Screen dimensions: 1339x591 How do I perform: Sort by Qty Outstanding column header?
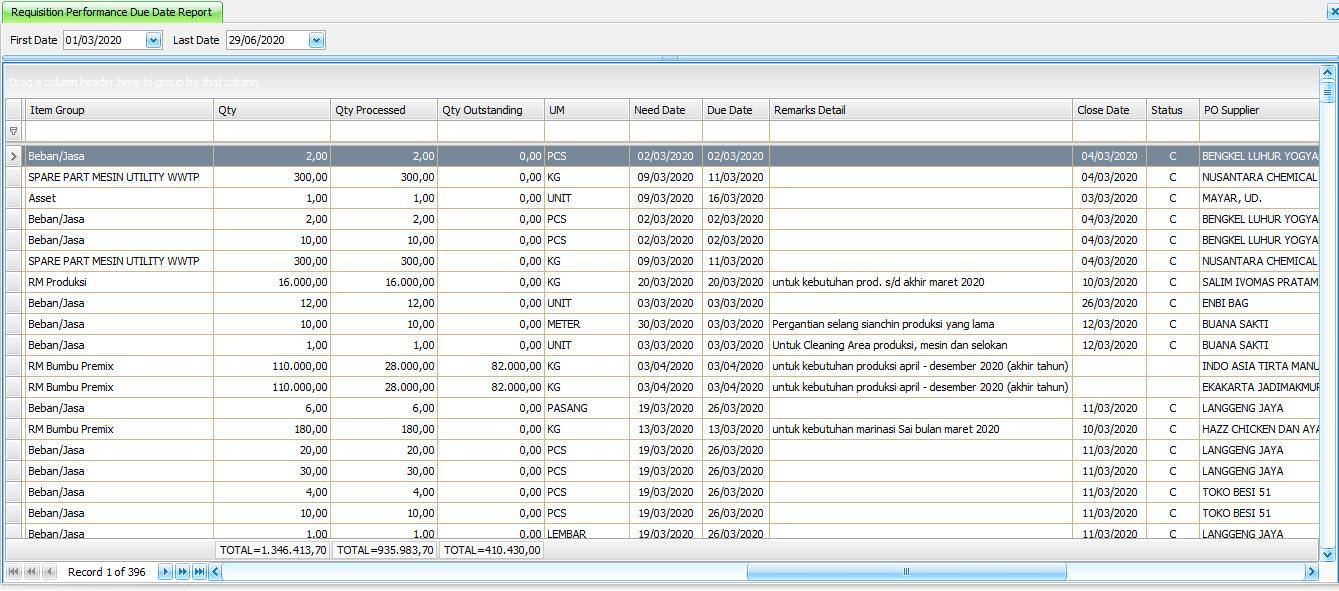[491, 110]
